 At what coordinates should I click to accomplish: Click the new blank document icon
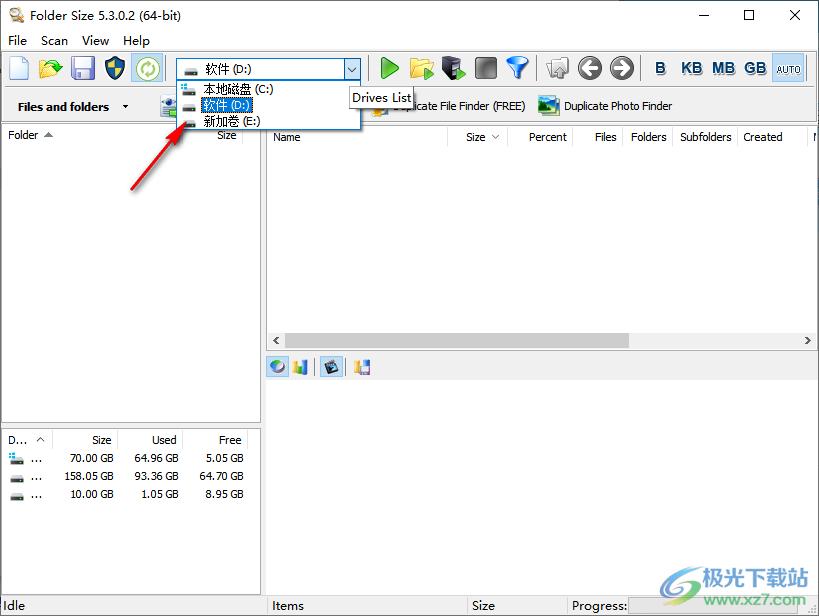pyautogui.click(x=19, y=68)
